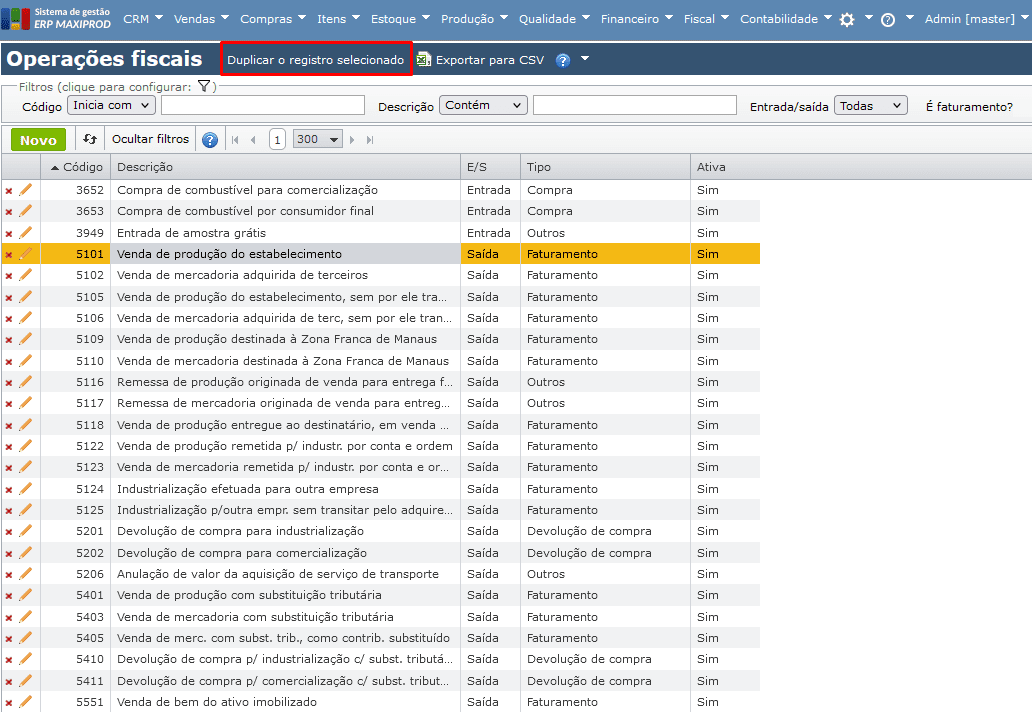Click the filter funnel icon to configure filters
The image size is (1032, 712).
[x=203, y=87]
